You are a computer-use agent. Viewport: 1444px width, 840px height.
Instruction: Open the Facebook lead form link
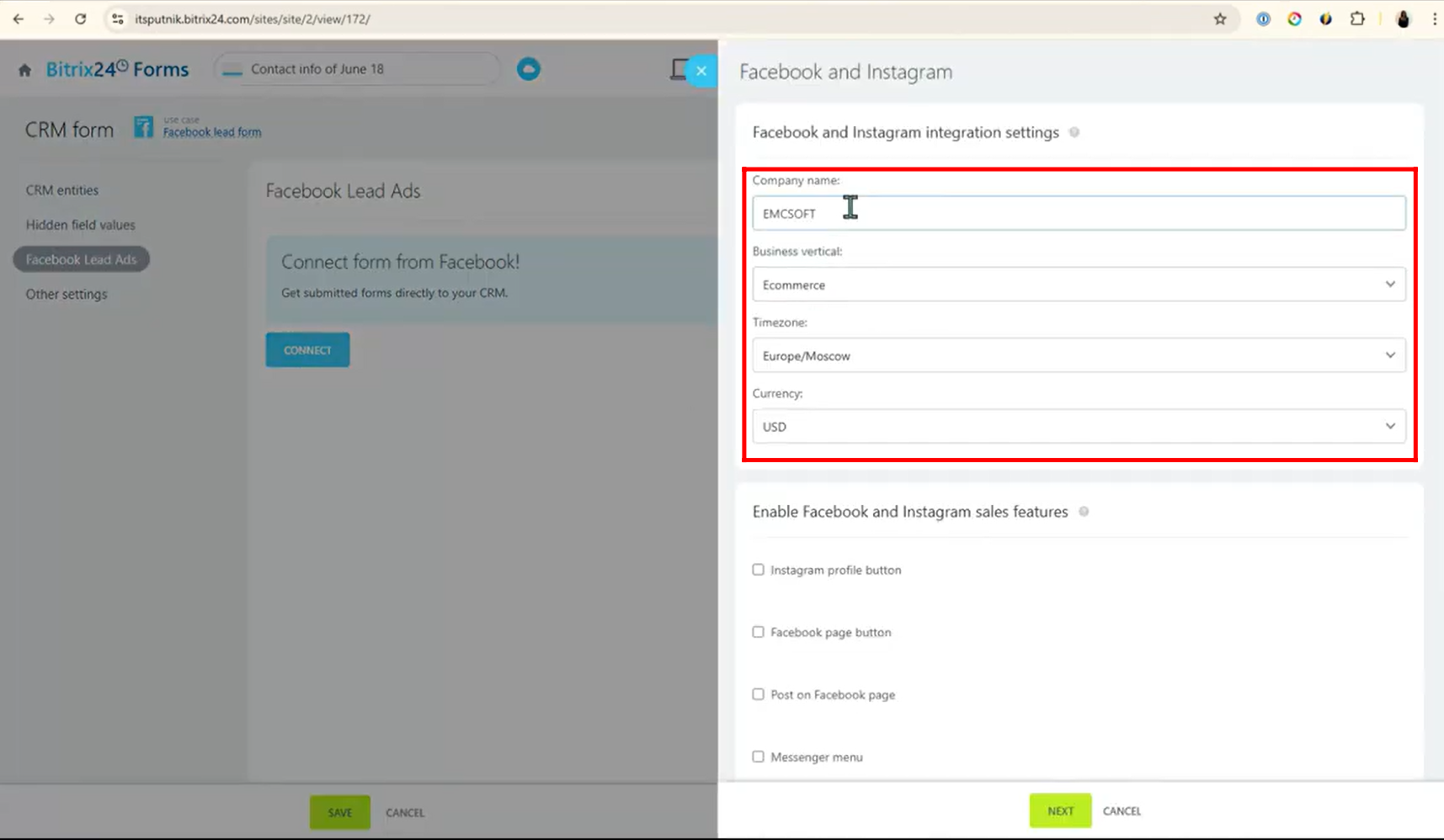(x=212, y=132)
